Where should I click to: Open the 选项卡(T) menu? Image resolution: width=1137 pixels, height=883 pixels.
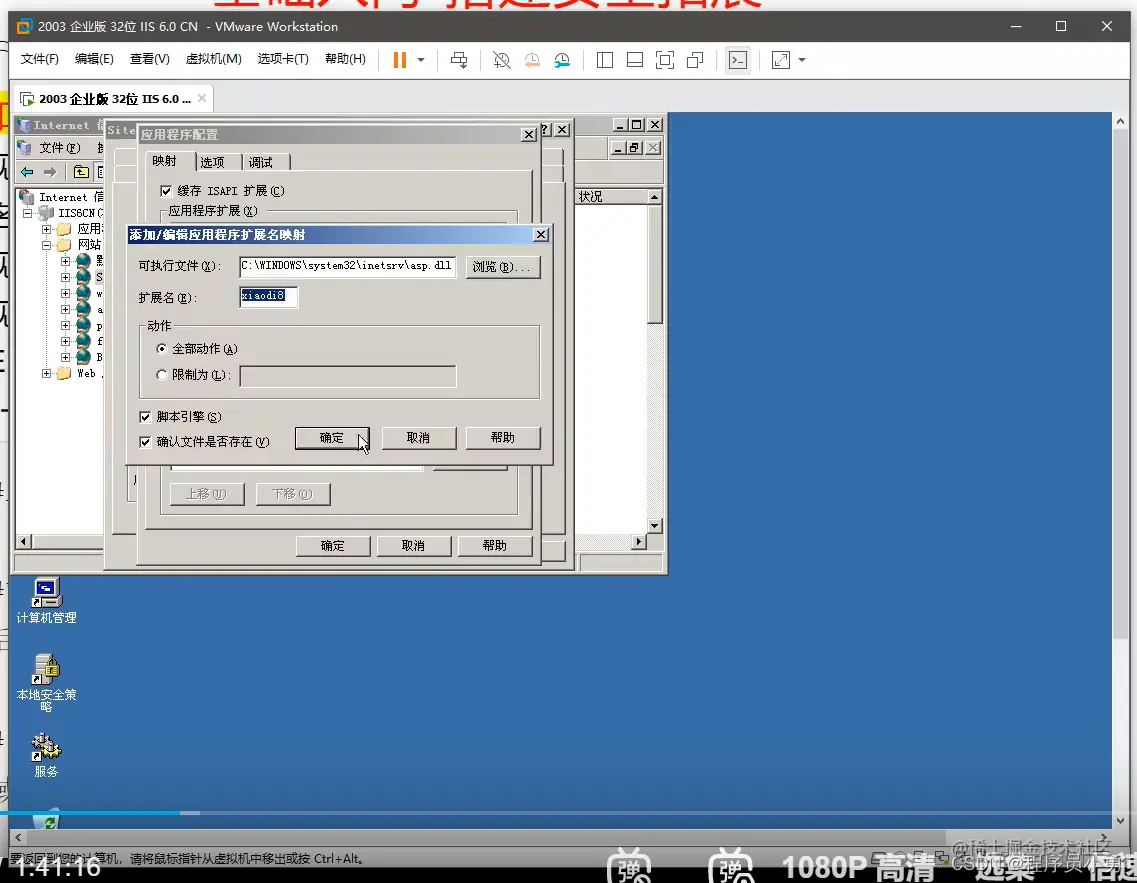(x=283, y=59)
